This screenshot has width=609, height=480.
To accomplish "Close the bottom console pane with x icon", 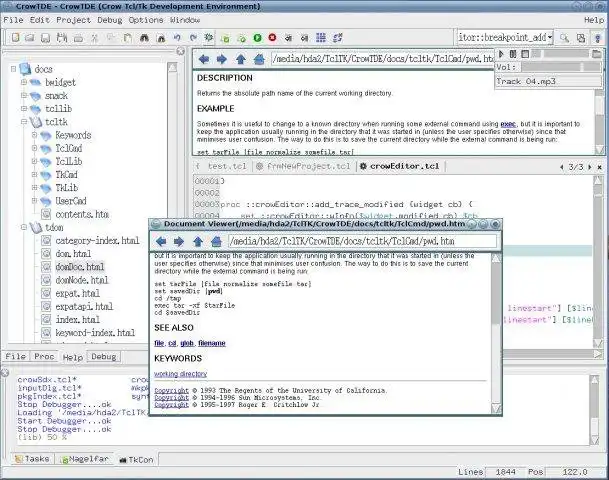I will pos(5,373).
